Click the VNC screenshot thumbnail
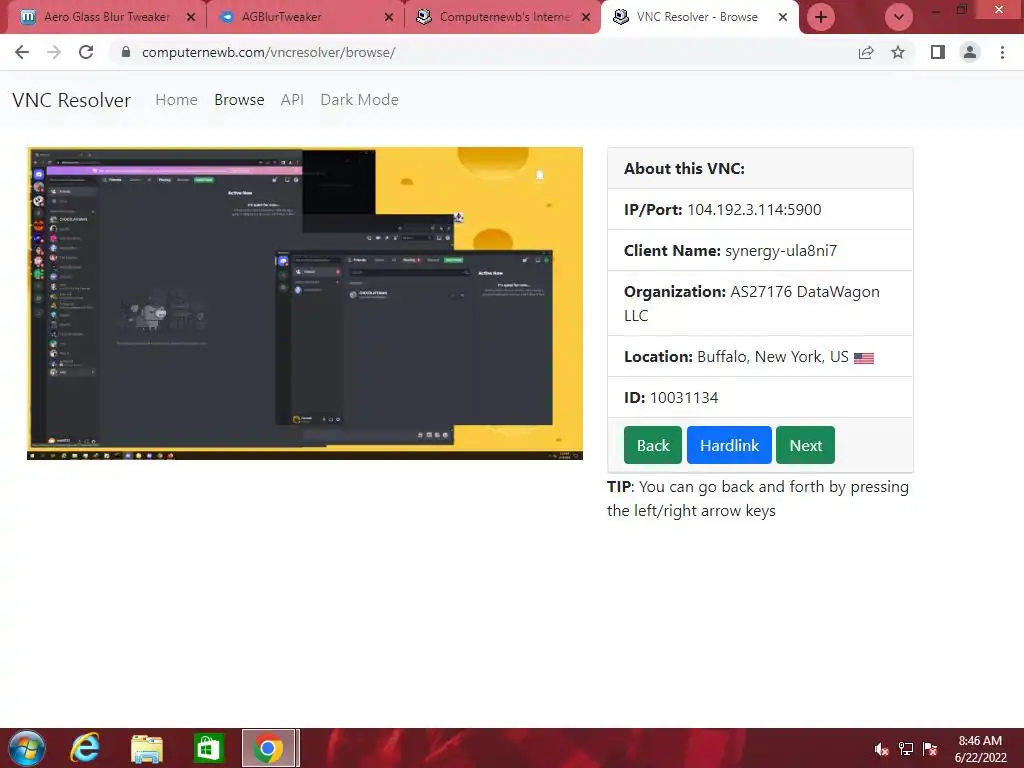This screenshot has height=768, width=1024. tap(304, 304)
